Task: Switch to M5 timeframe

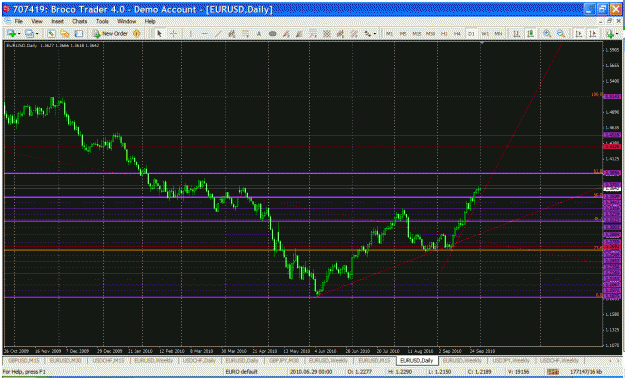Action: point(403,34)
